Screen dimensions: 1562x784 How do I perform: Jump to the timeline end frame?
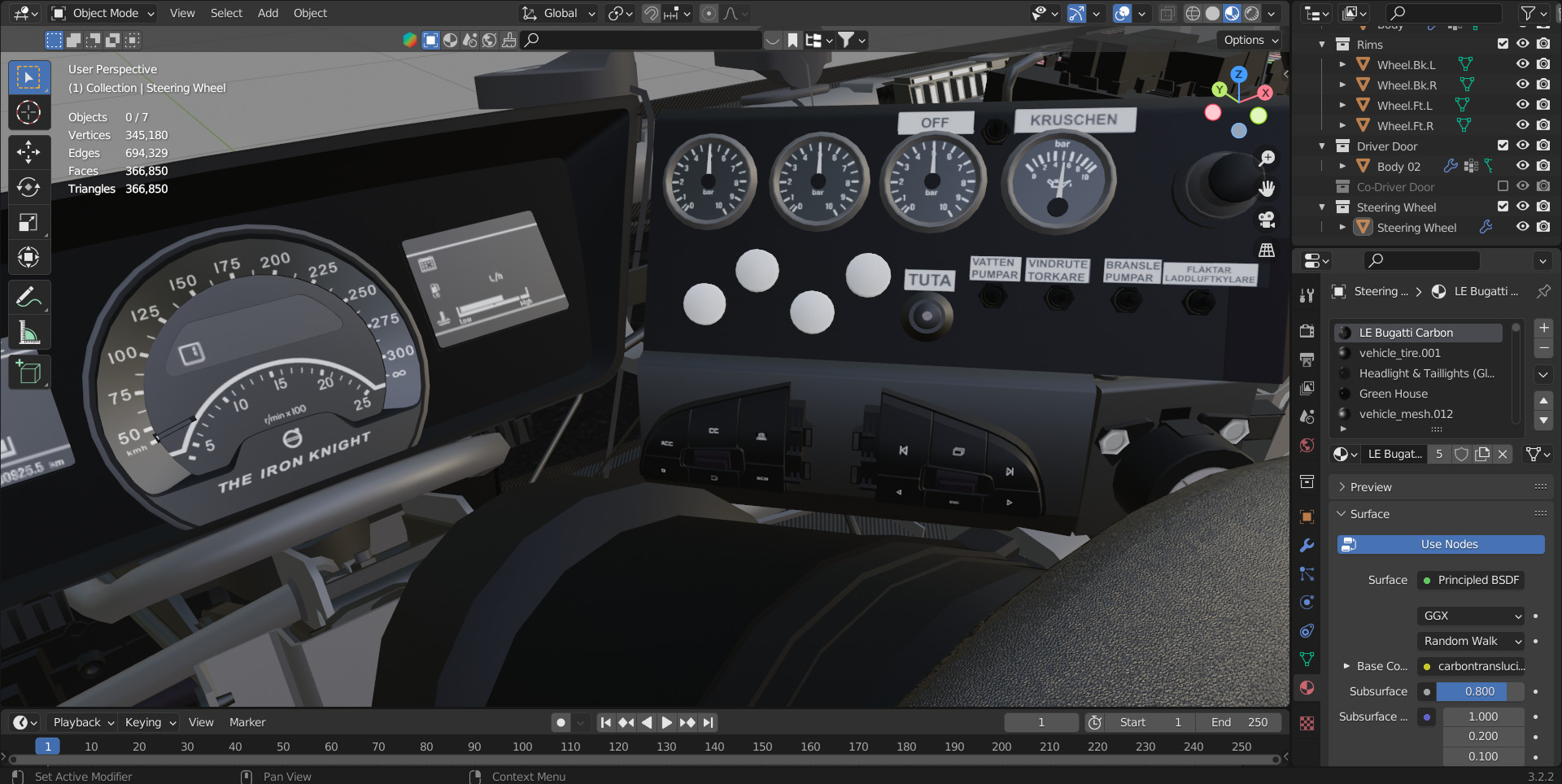(709, 722)
